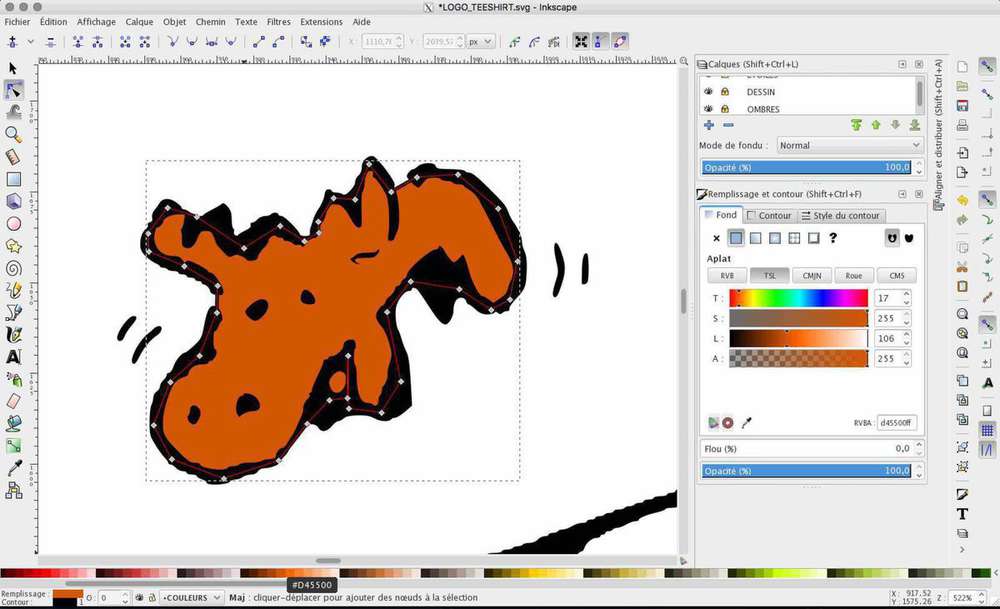Select the arrow Selector tool
This screenshot has height=609, width=1000.
pos(13,69)
